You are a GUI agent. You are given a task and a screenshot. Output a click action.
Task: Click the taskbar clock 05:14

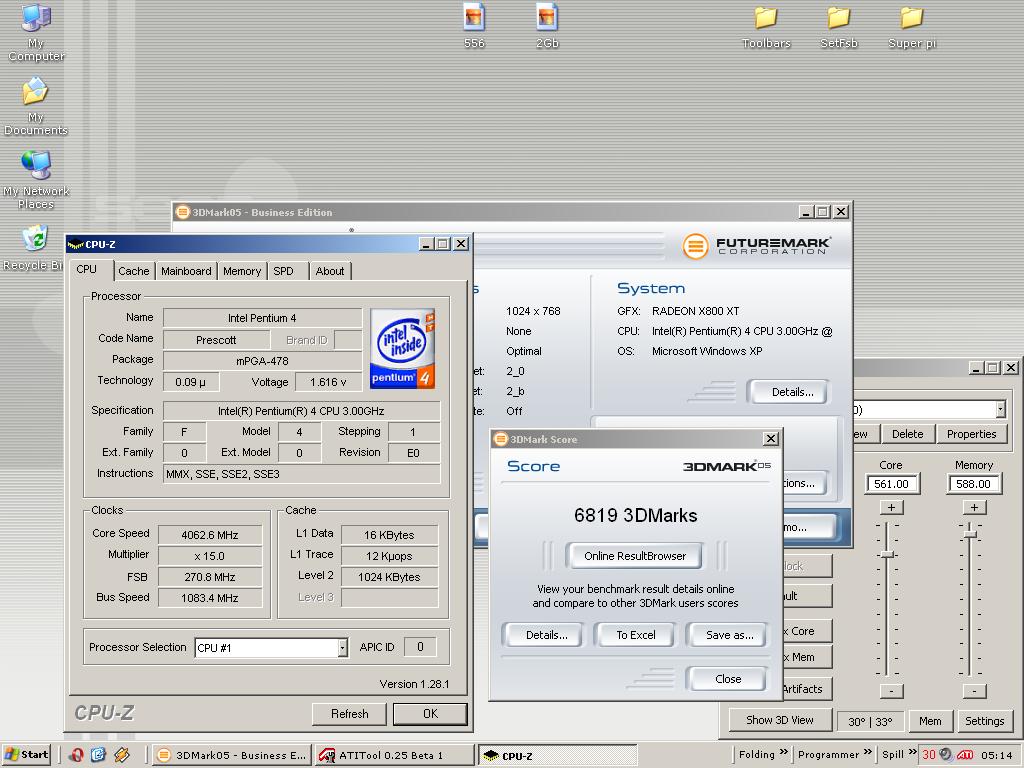pyautogui.click(x=997, y=755)
